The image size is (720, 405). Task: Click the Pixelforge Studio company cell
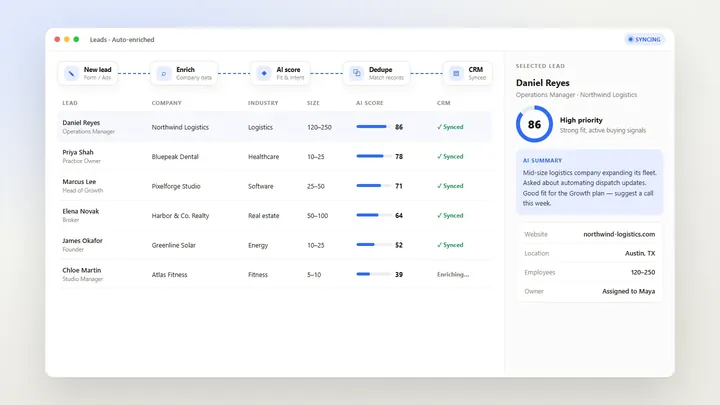pos(176,186)
